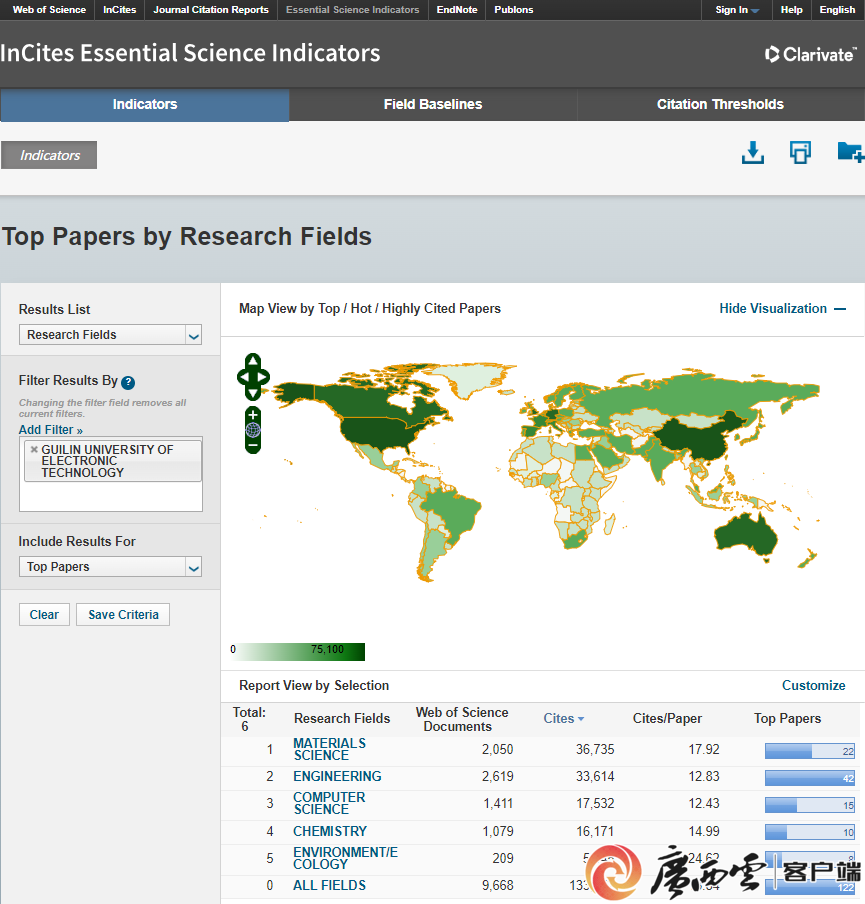Click the Customize link
This screenshot has height=904, width=865.
point(813,685)
